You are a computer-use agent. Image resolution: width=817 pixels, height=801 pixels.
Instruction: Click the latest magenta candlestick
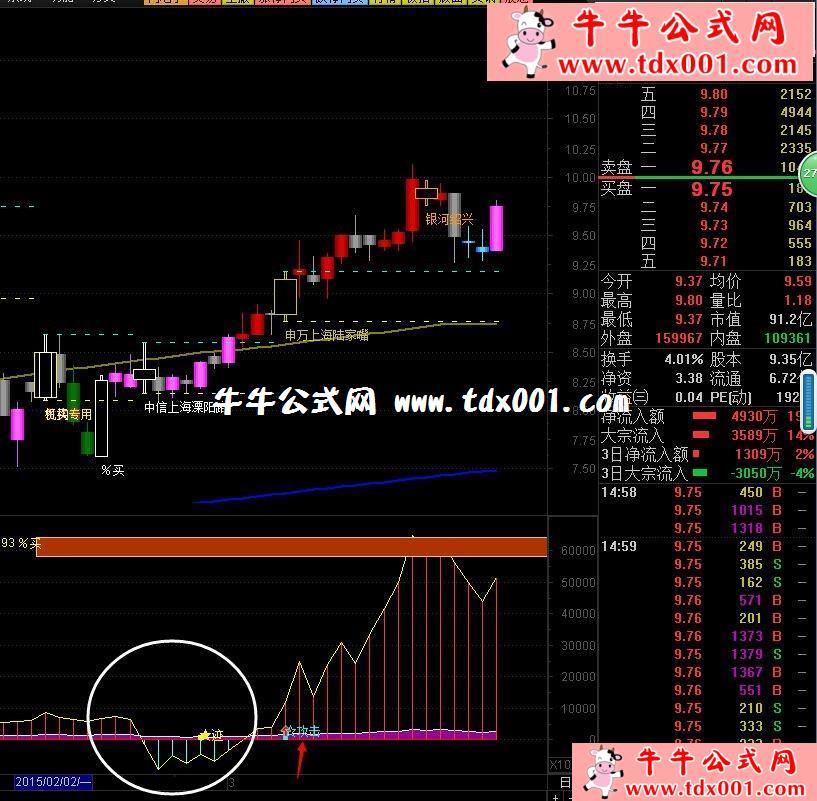(x=496, y=228)
